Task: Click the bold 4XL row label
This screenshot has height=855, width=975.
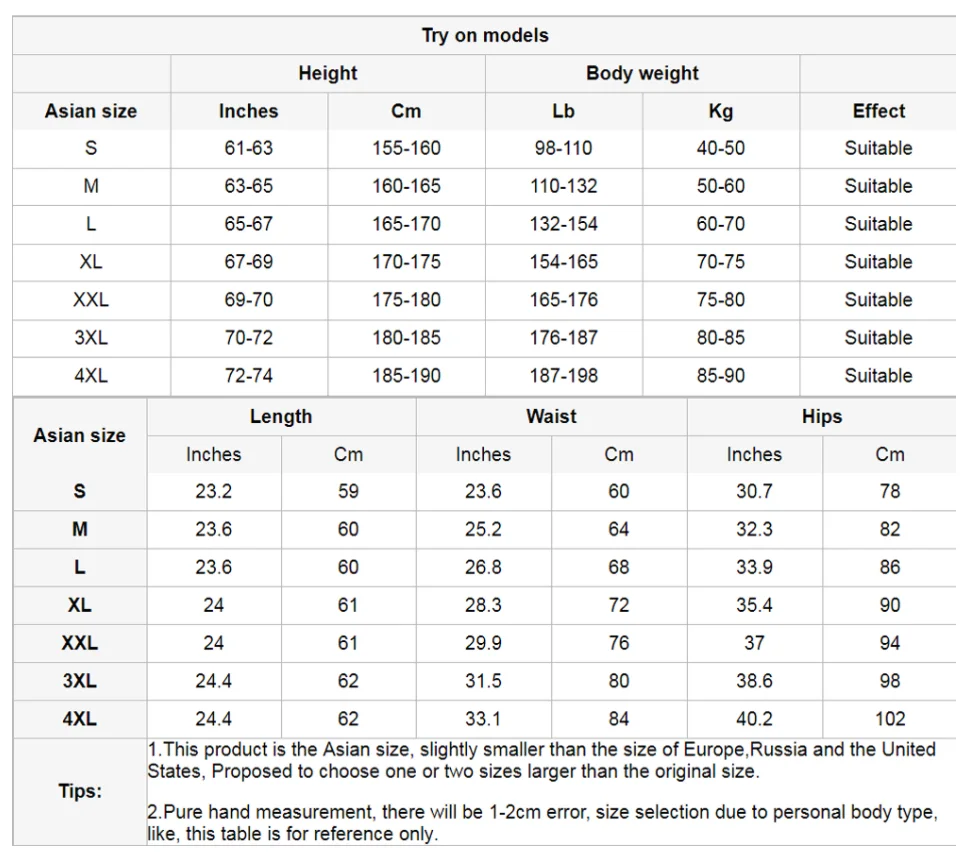Action: click(80, 719)
